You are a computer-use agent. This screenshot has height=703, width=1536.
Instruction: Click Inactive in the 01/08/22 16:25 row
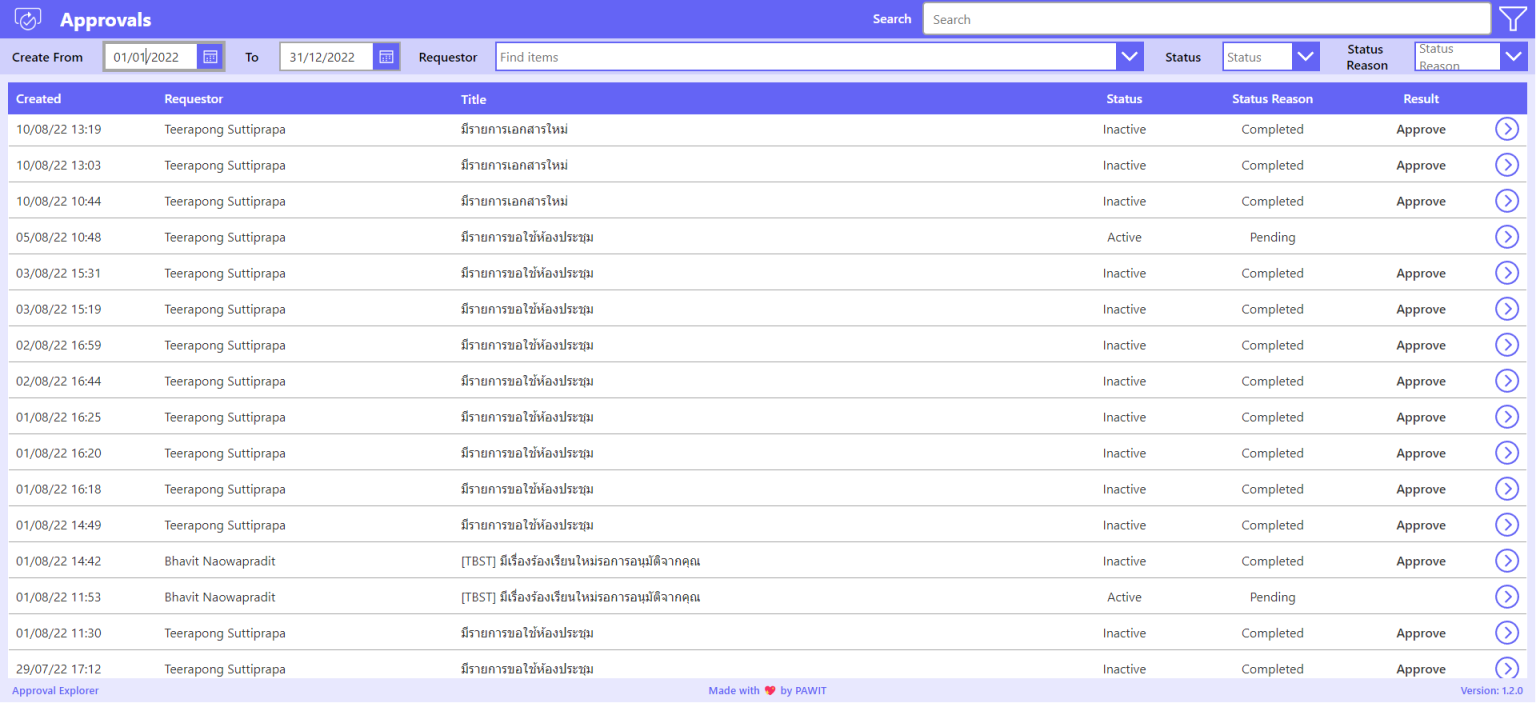point(1124,417)
